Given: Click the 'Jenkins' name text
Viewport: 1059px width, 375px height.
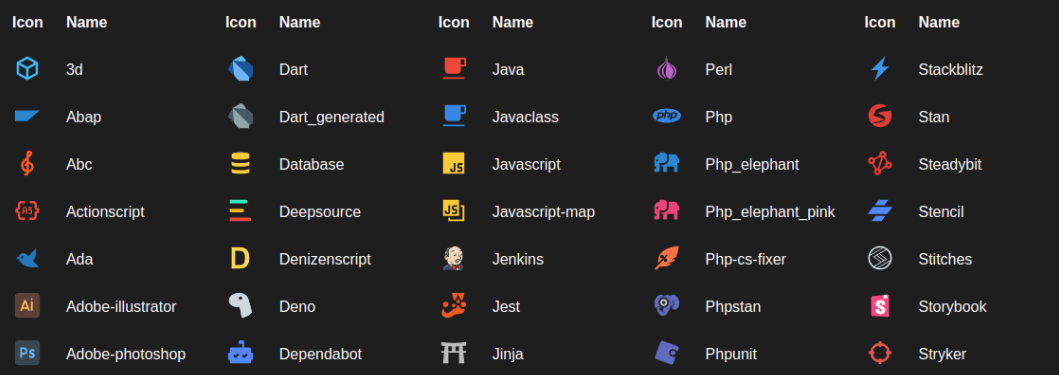Looking at the screenshot, I should (x=518, y=259).
